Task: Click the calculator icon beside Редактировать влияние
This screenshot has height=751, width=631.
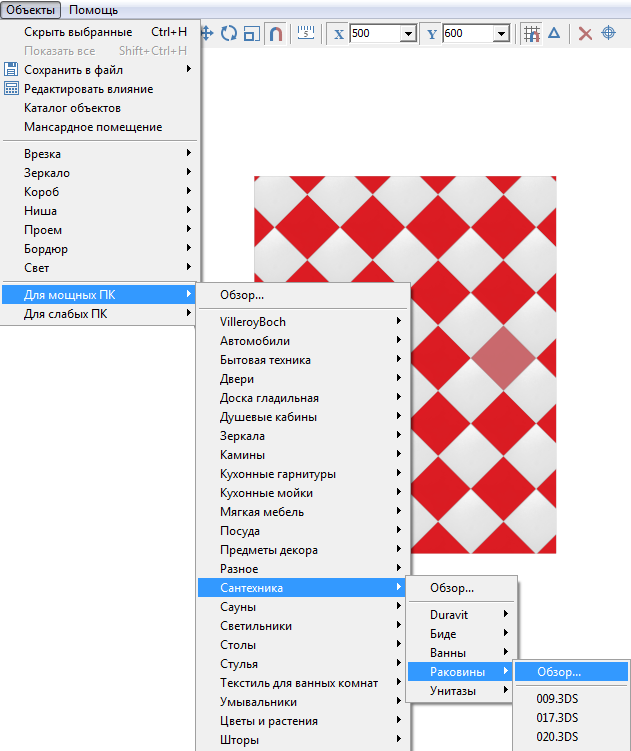Action: tap(12, 89)
